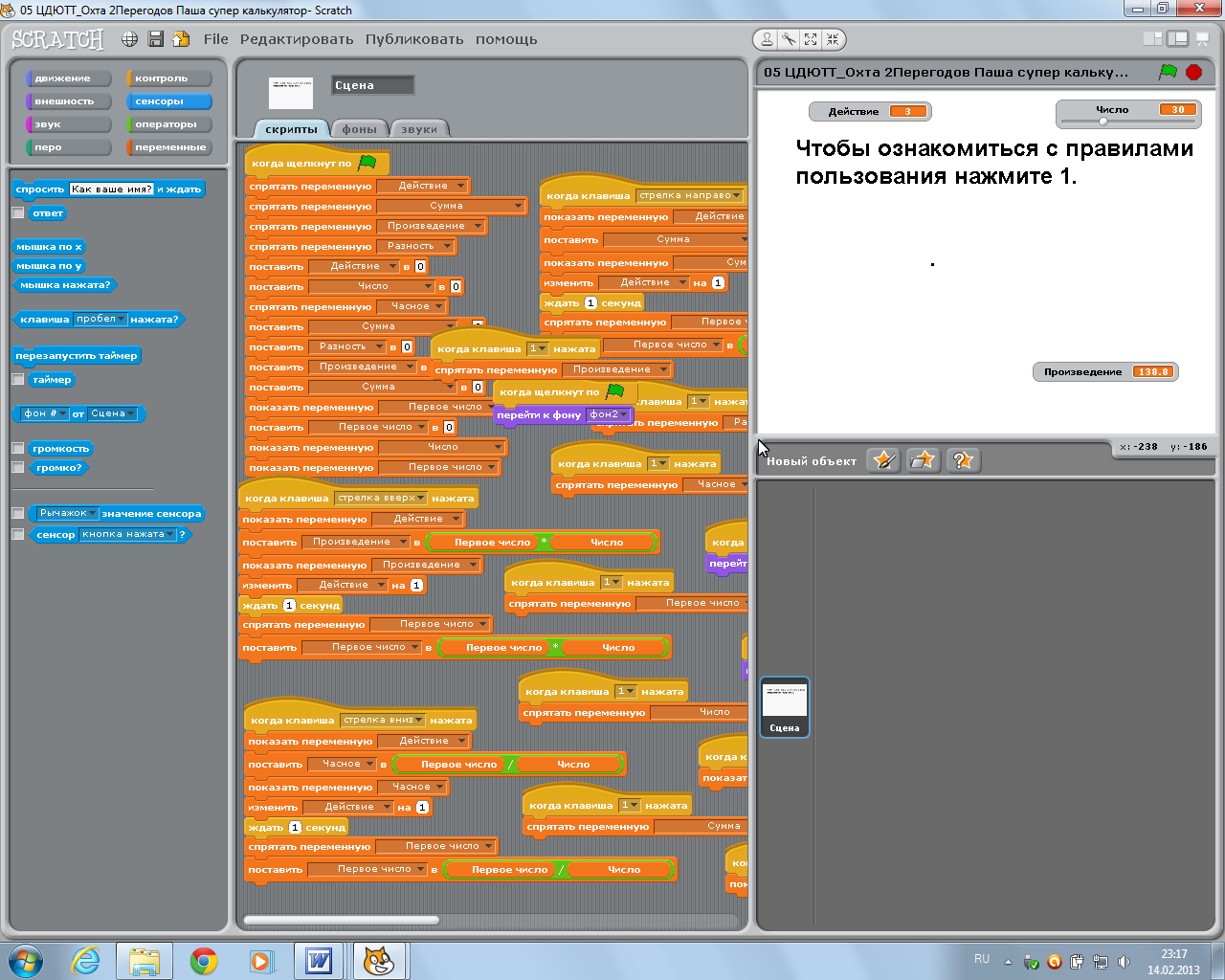
Task: Choose new sprite from file
Action: 923,460
